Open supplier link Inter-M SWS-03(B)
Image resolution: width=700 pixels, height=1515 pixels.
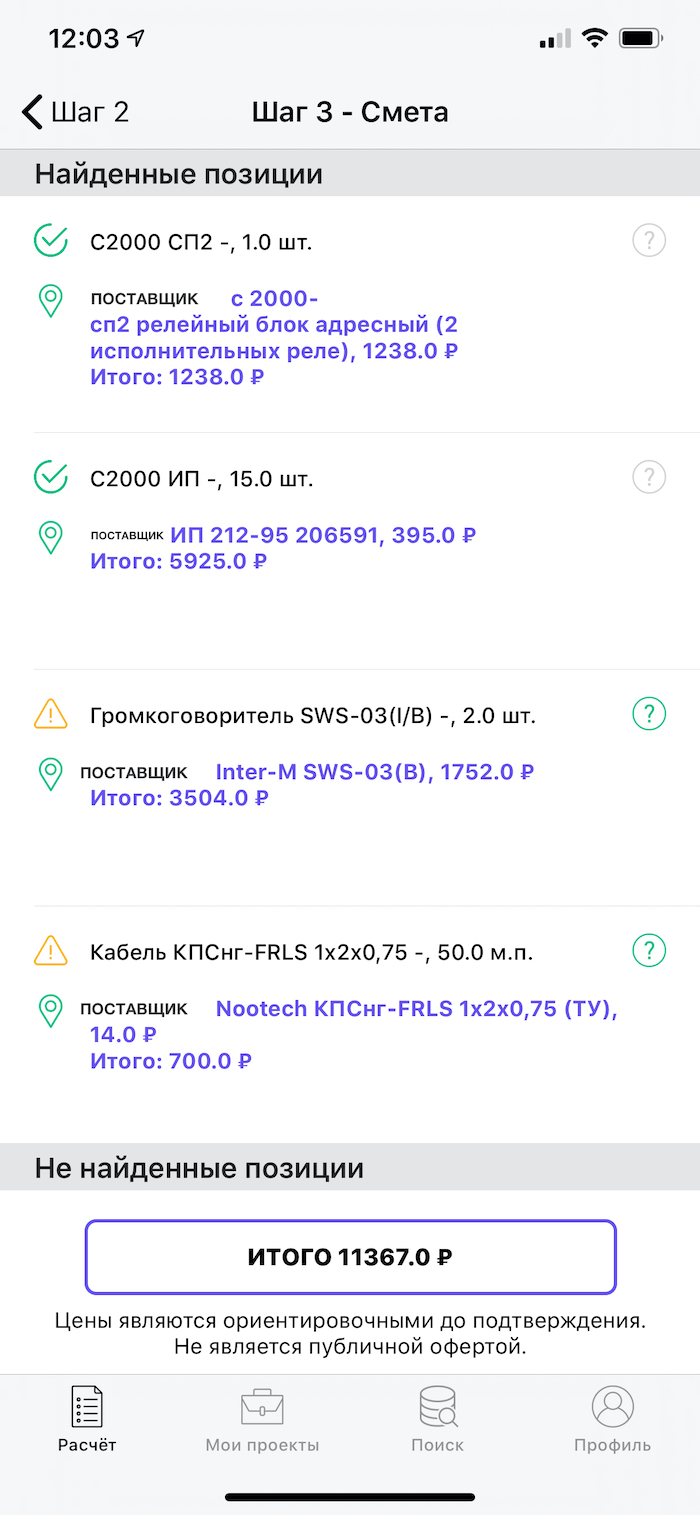[375, 772]
